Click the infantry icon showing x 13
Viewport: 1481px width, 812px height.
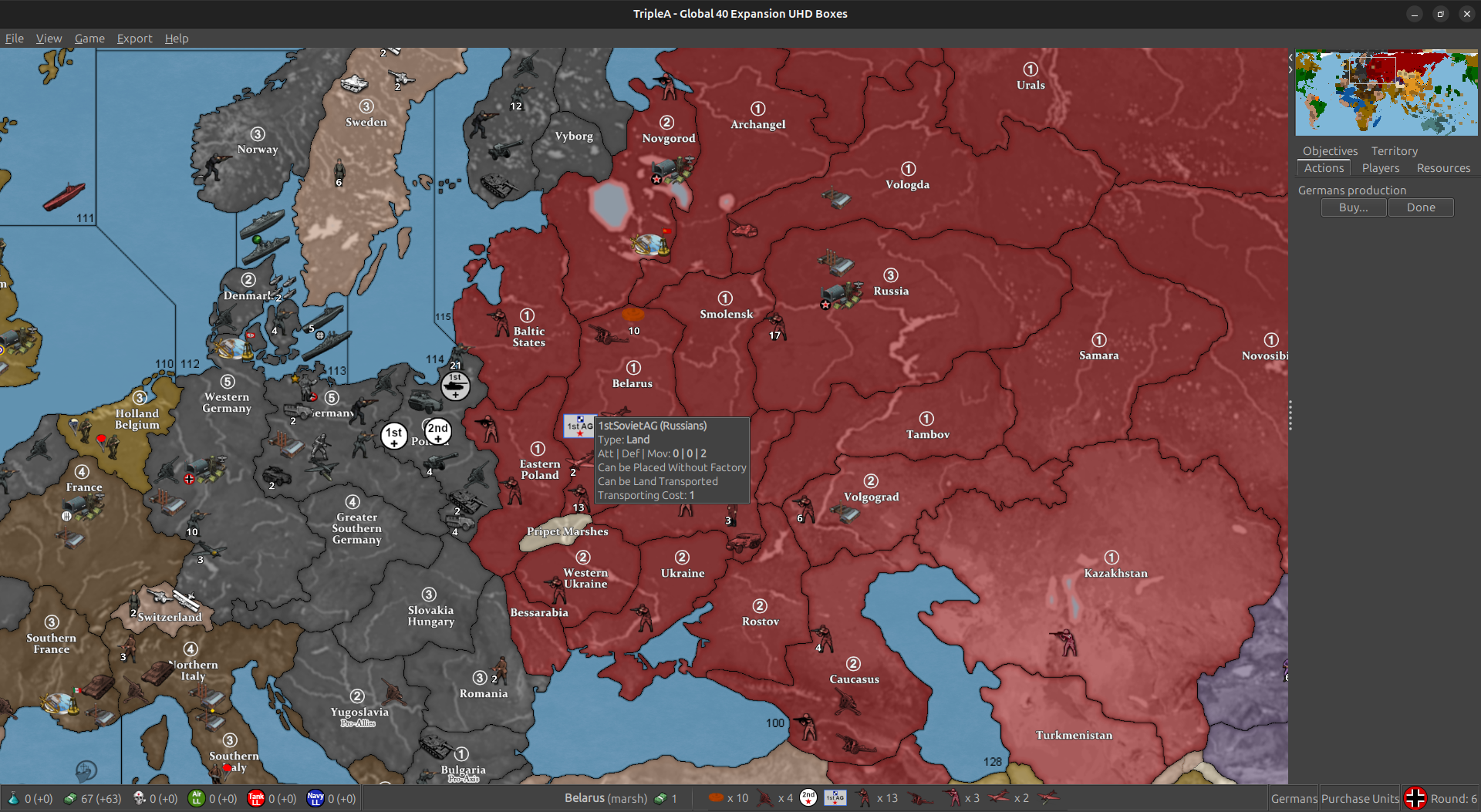(x=864, y=798)
